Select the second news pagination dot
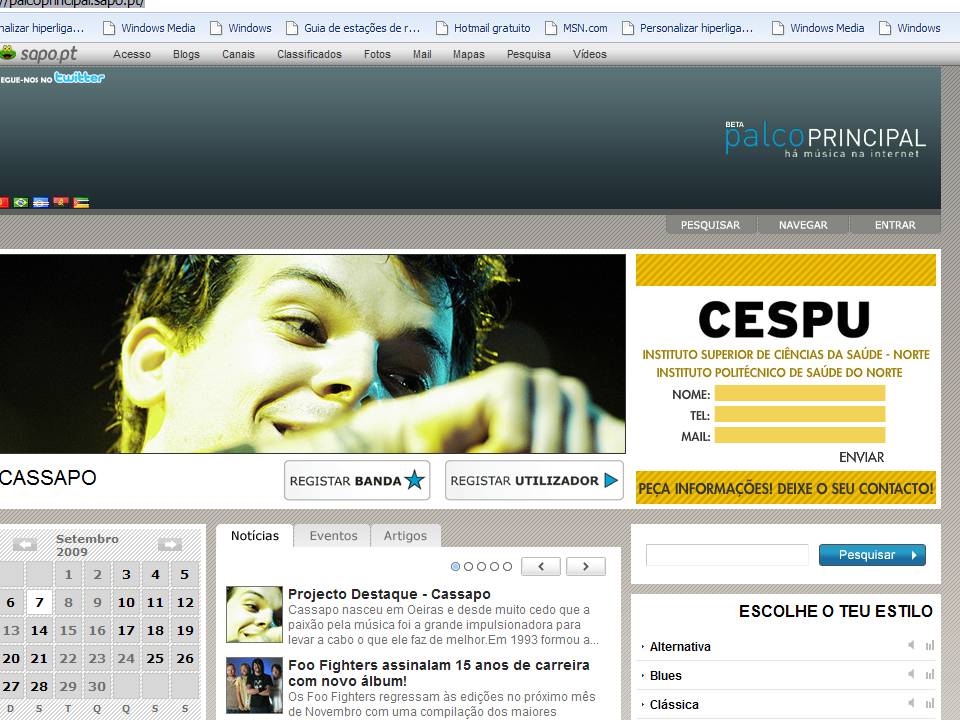This screenshot has height=720, width=960. coord(468,567)
